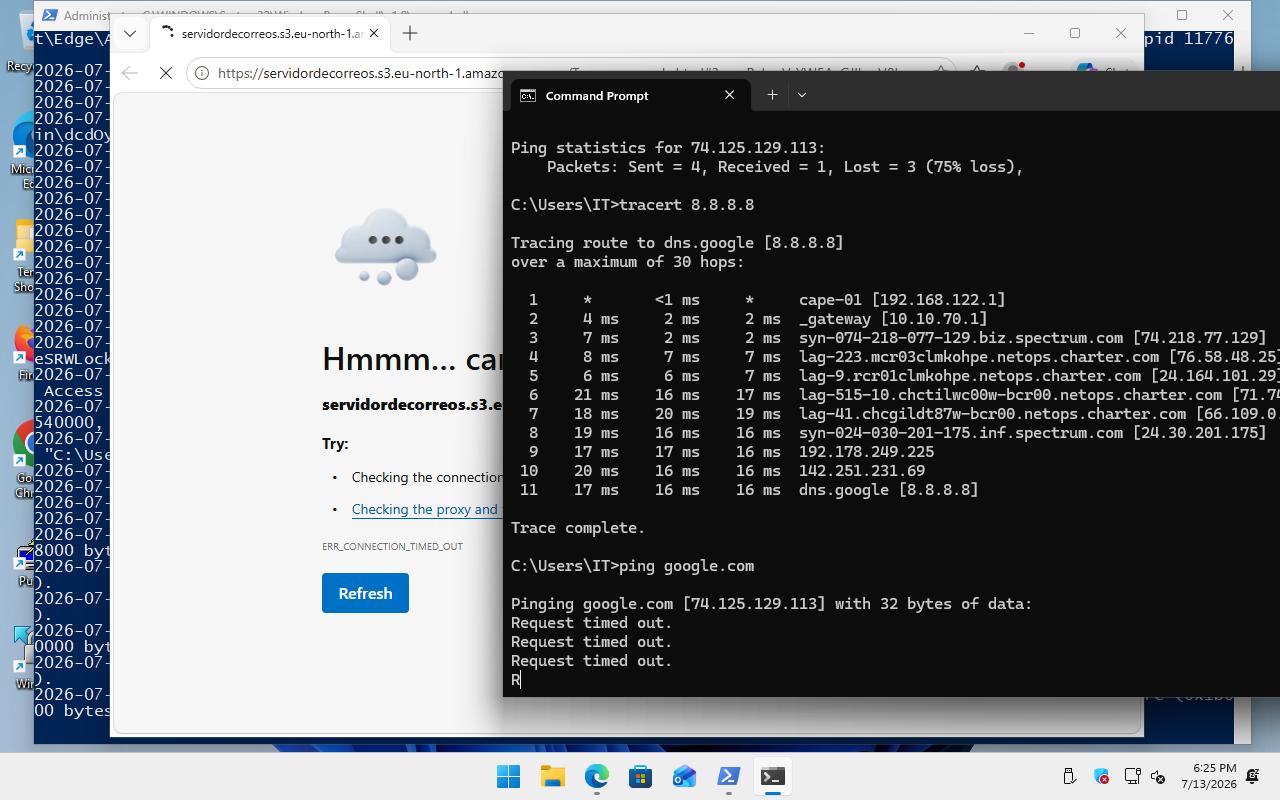This screenshot has width=1280, height=800.
Task: View site information icon in Edge address bar
Action: pyautogui.click(x=202, y=73)
